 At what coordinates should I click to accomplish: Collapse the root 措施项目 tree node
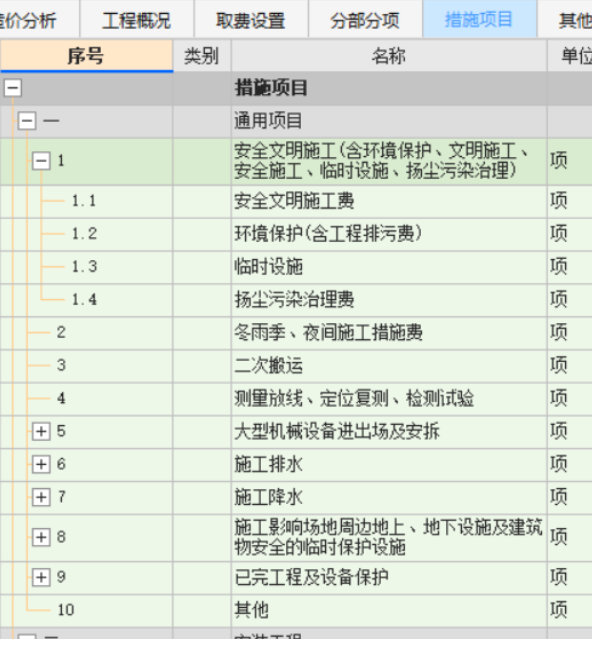[12, 88]
